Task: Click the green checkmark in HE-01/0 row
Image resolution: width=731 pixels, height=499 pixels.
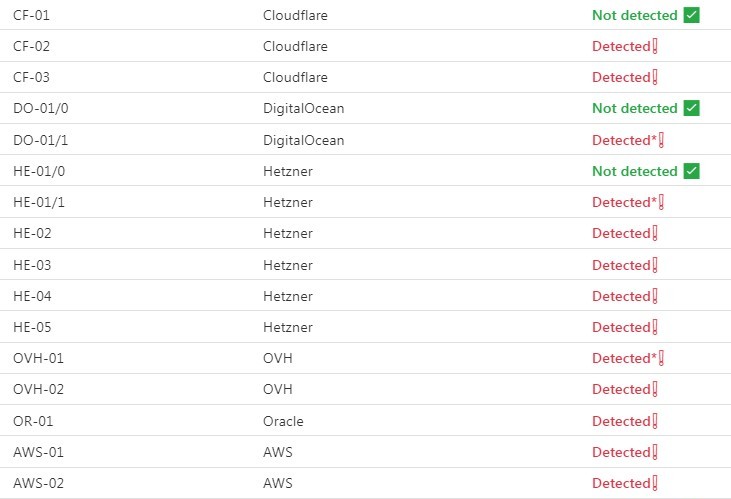Action: tap(691, 171)
